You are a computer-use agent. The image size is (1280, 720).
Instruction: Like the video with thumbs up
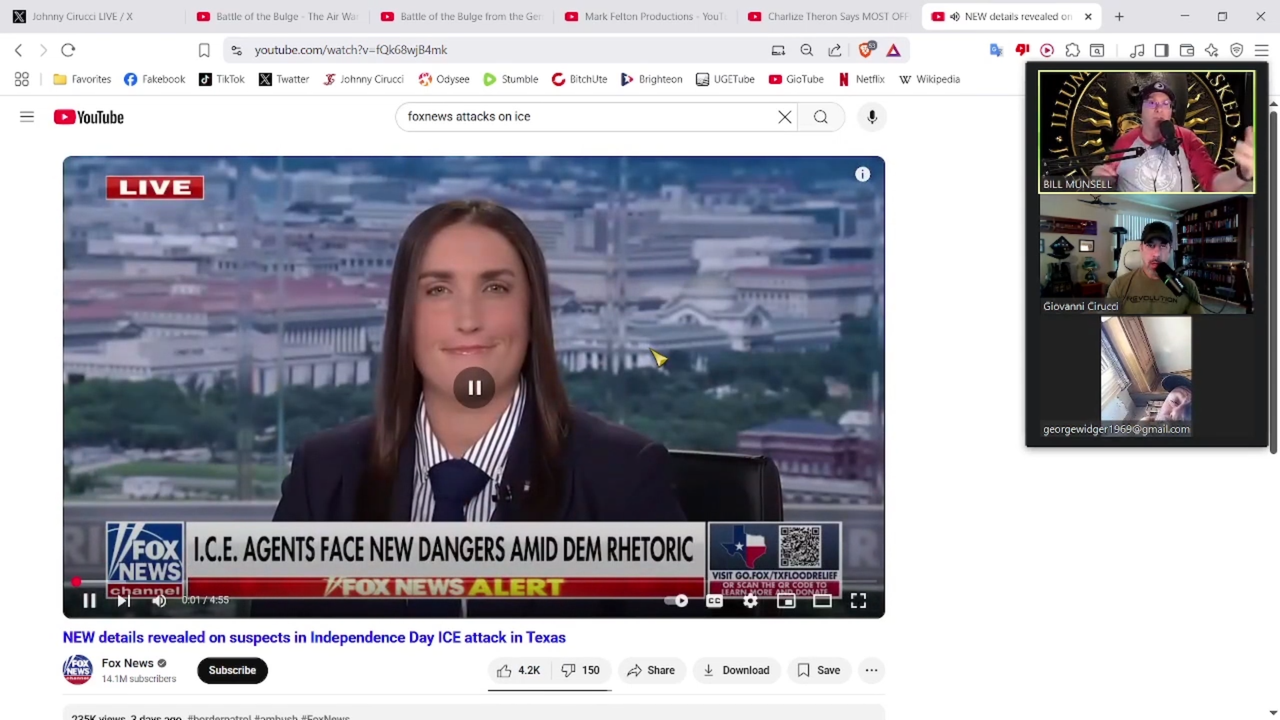pos(518,670)
